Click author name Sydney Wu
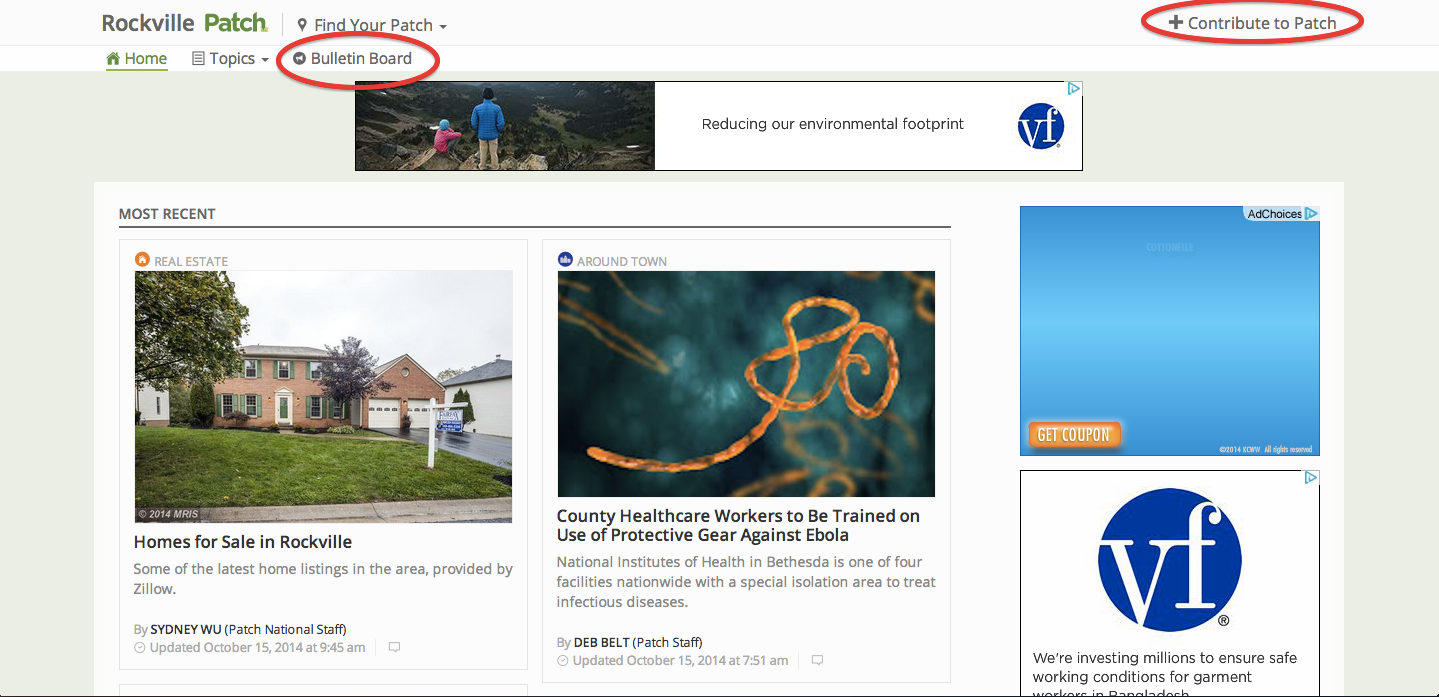 click(x=185, y=629)
